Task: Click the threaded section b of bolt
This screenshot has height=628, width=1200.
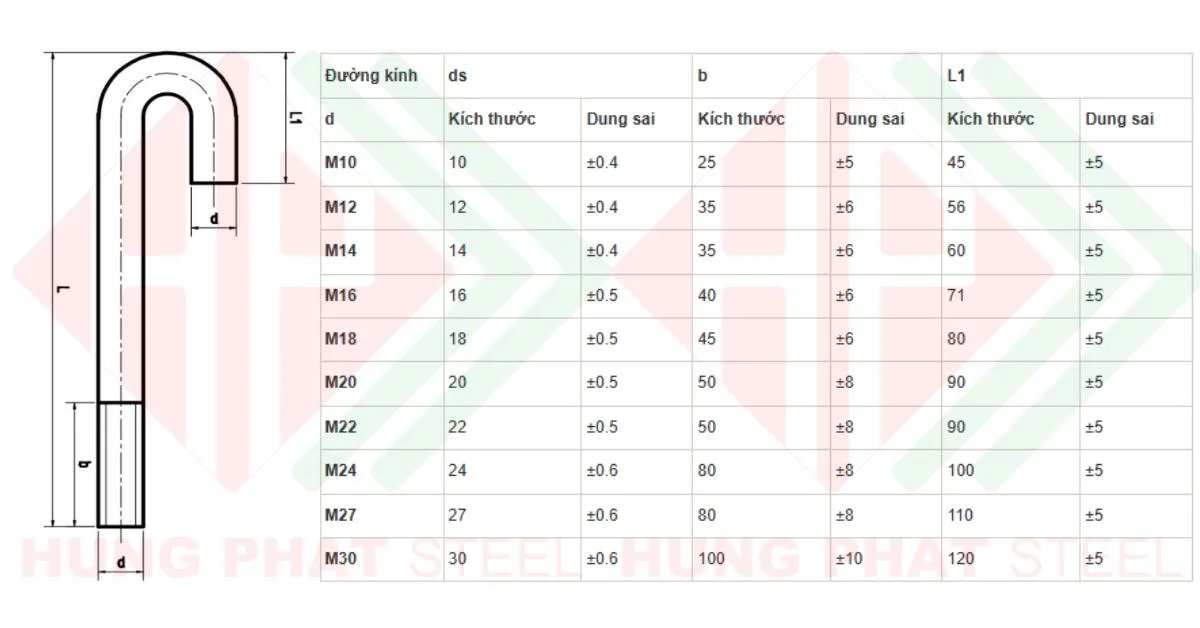Action: [x=122, y=464]
